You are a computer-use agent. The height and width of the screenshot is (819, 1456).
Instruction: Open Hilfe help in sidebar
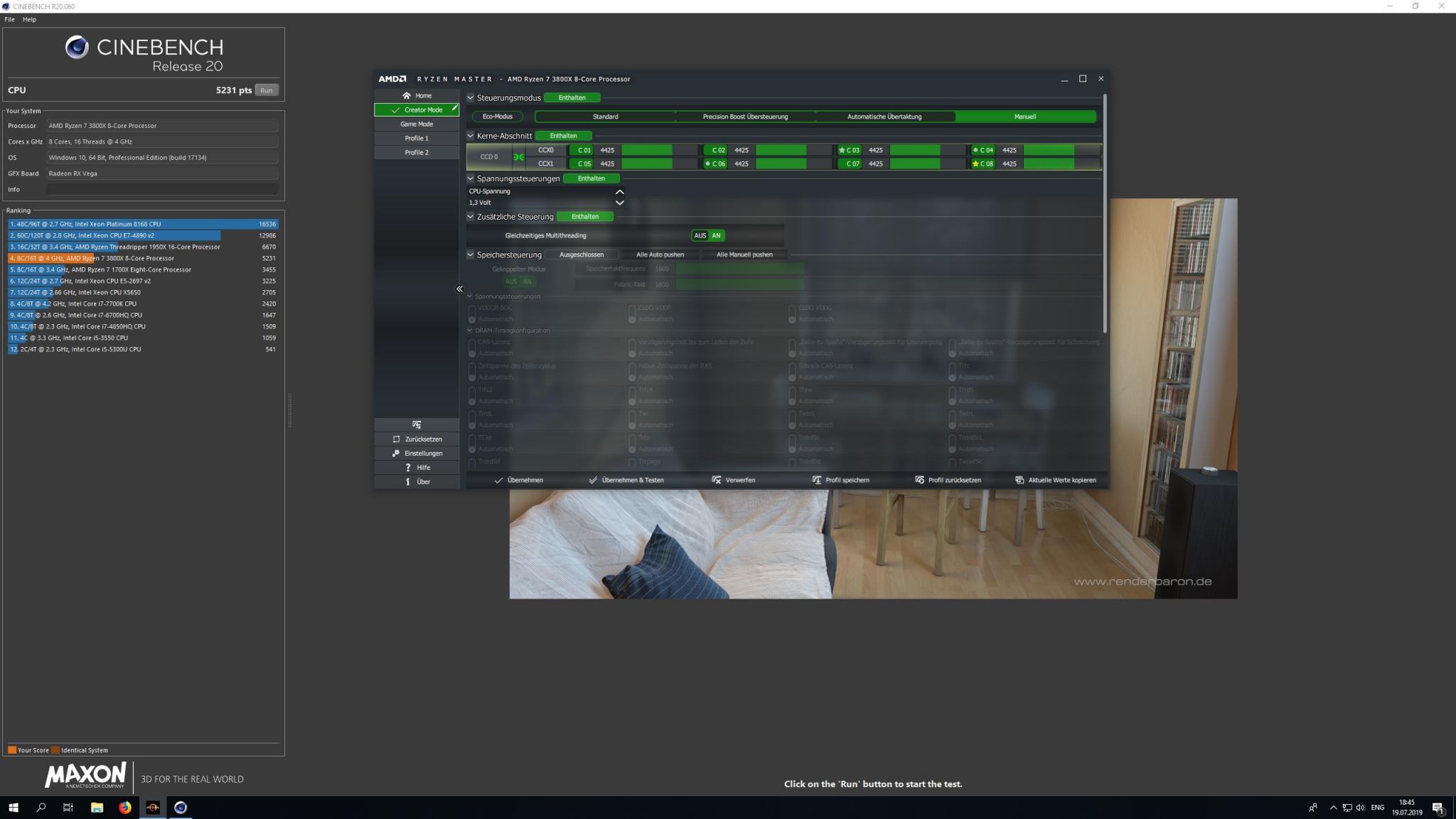[x=417, y=467]
